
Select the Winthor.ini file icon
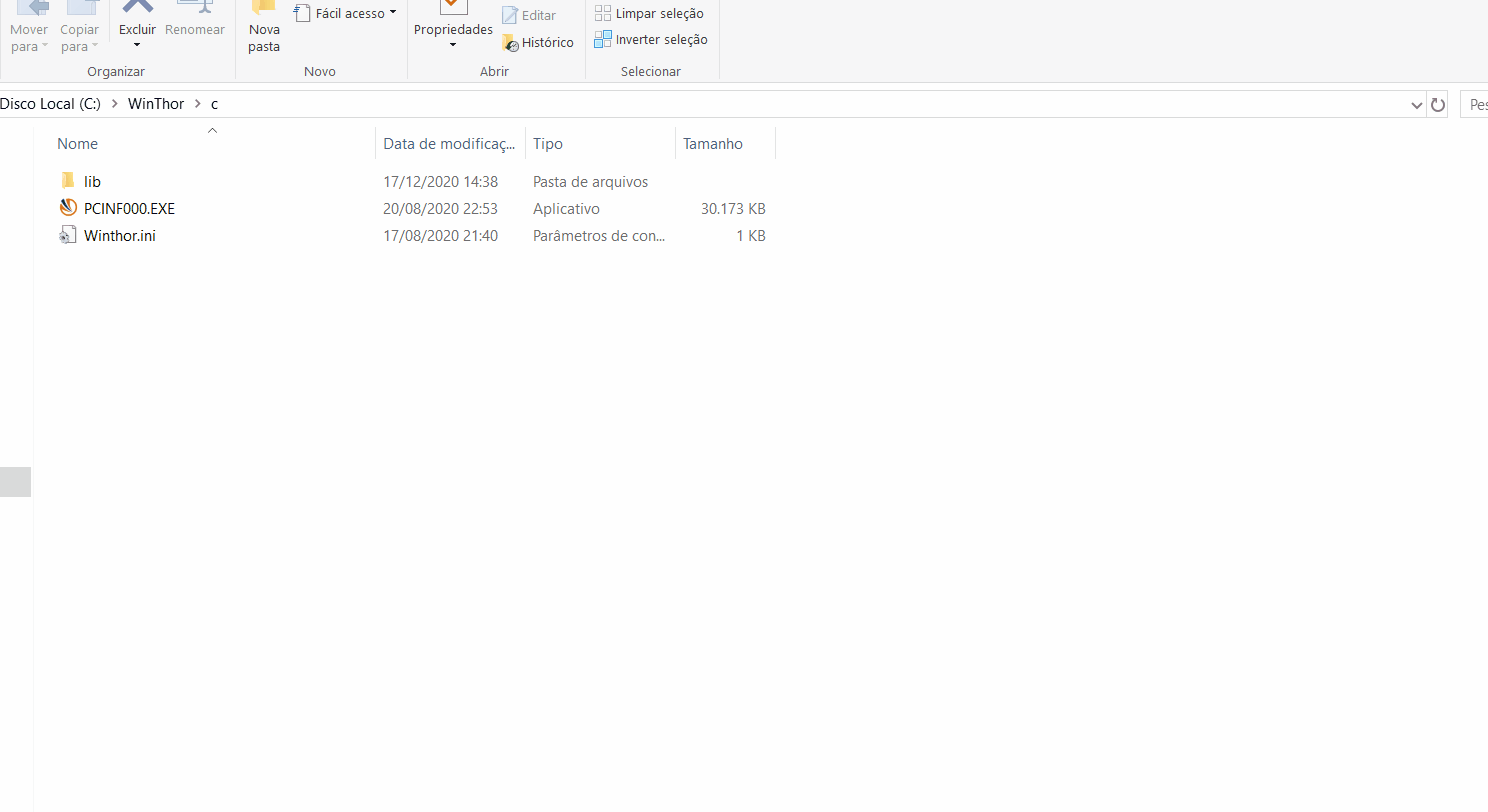click(68, 235)
